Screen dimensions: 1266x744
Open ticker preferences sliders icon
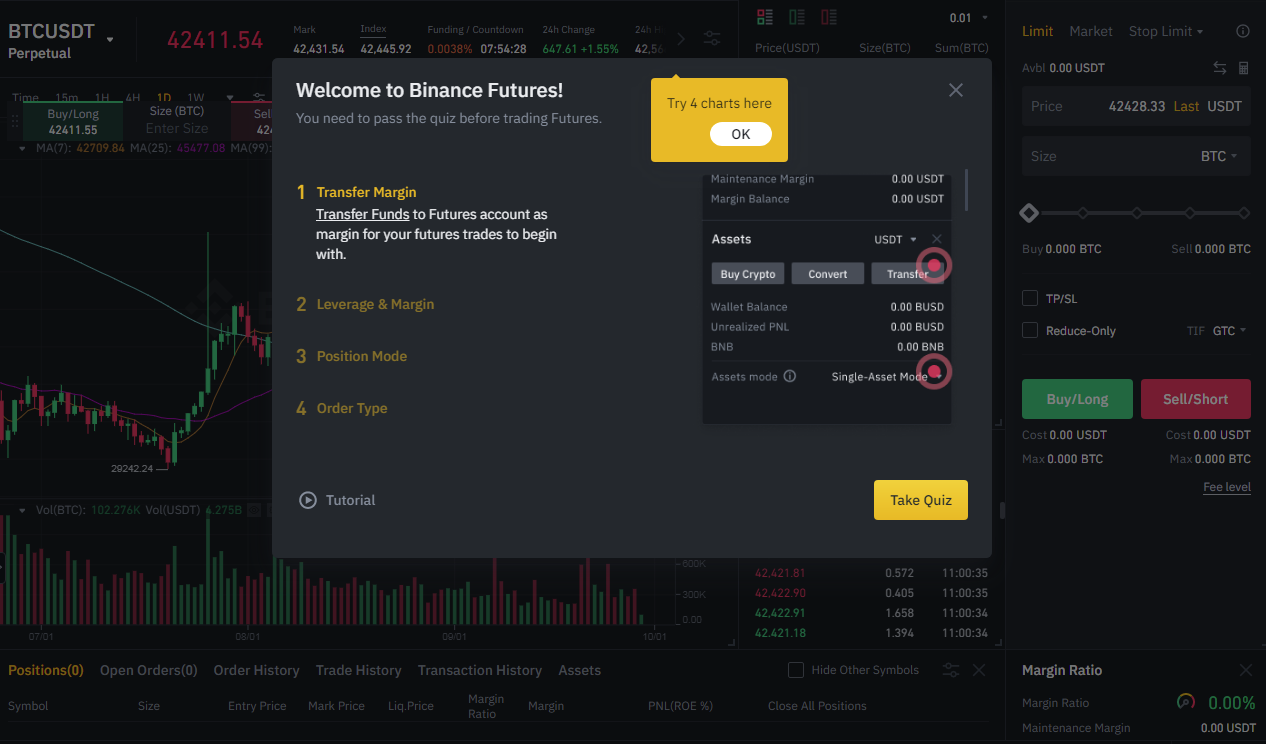[712, 39]
